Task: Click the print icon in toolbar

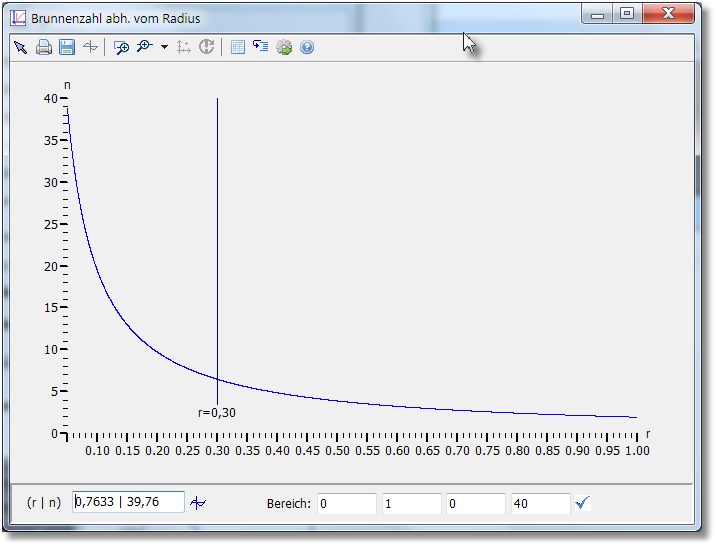Action: (x=44, y=47)
